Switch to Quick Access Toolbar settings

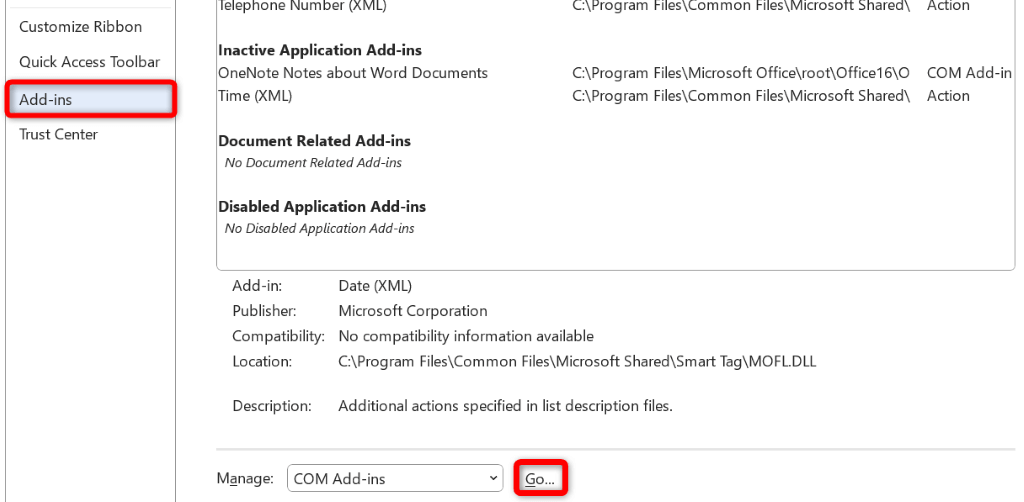89,62
